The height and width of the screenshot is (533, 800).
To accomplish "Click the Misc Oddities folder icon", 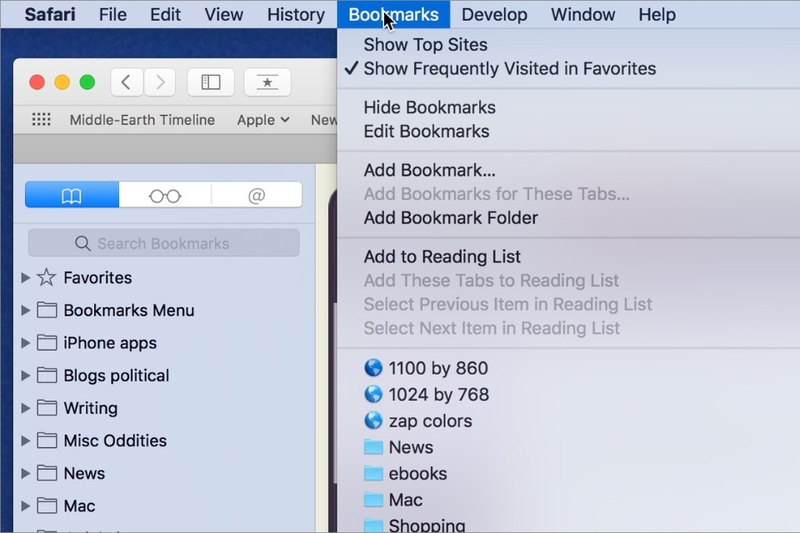I will (x=47, y=441).
